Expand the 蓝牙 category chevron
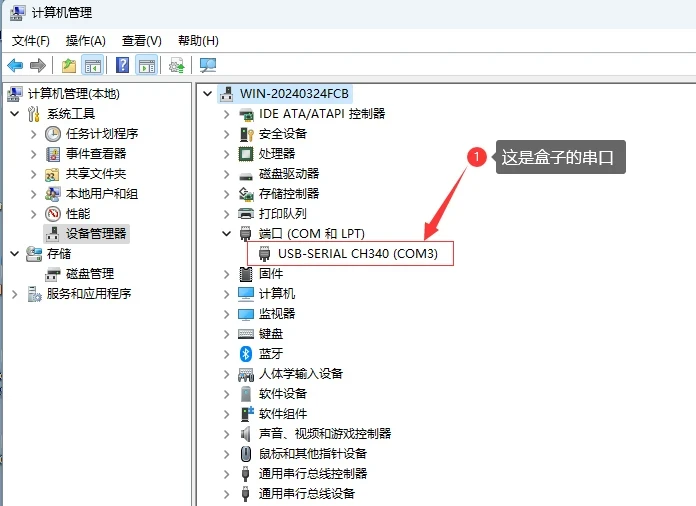The image size is (696, 506). coord(226,354)
